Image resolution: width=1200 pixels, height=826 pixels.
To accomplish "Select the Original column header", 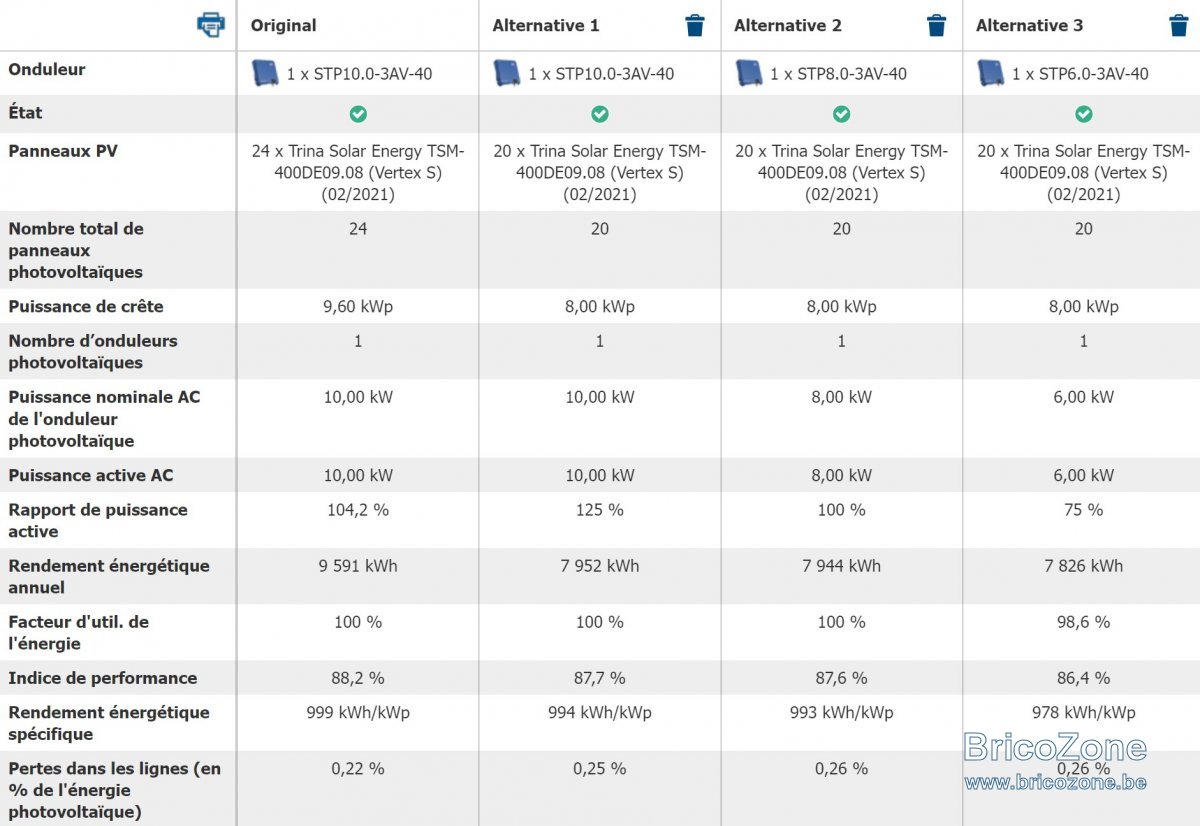I will click(x=283, y=26).
